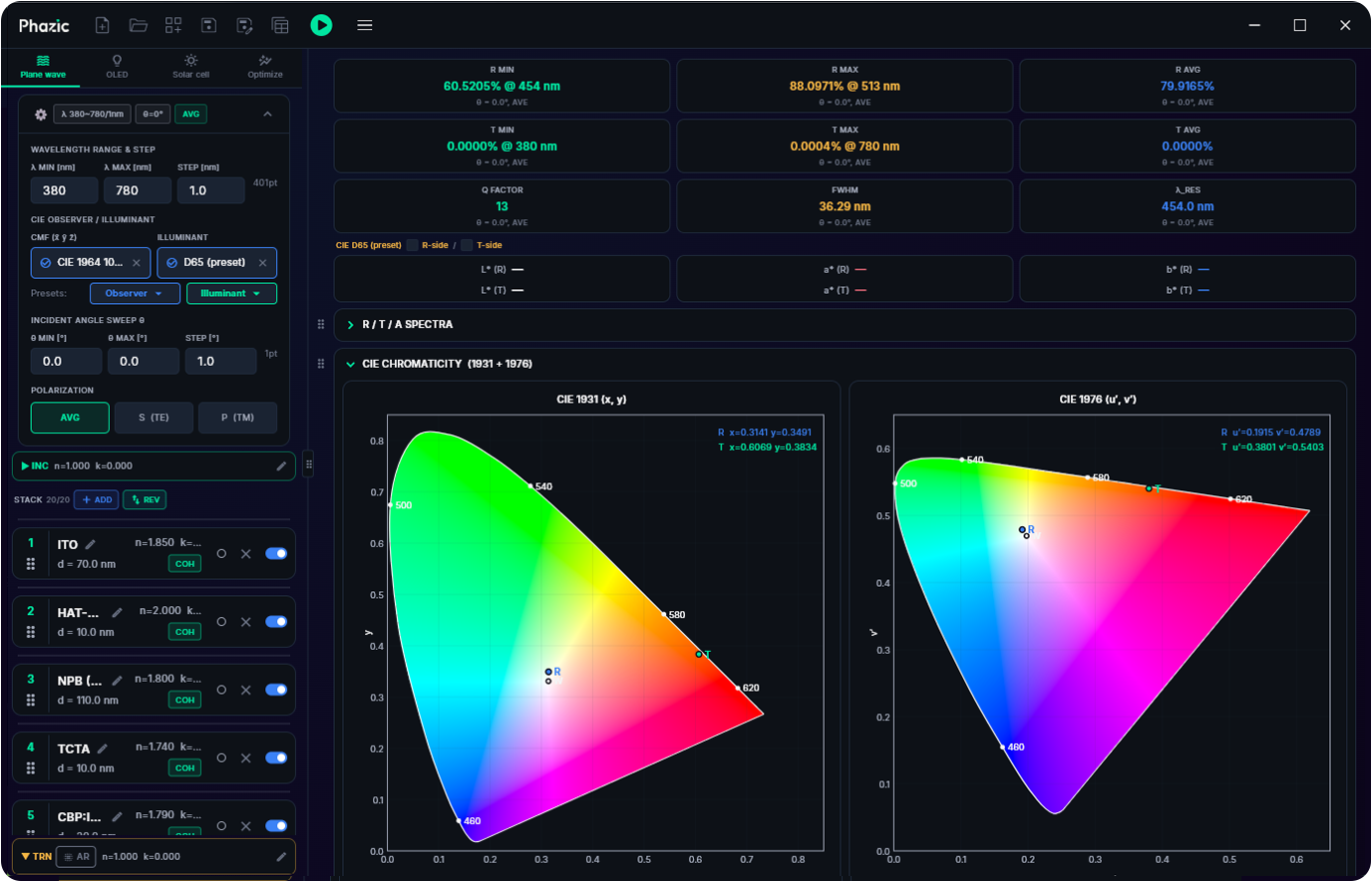Disable the TCTA layer switch
The height and width of the screenshot is (882, 1372).
click(x=276, y=757)
